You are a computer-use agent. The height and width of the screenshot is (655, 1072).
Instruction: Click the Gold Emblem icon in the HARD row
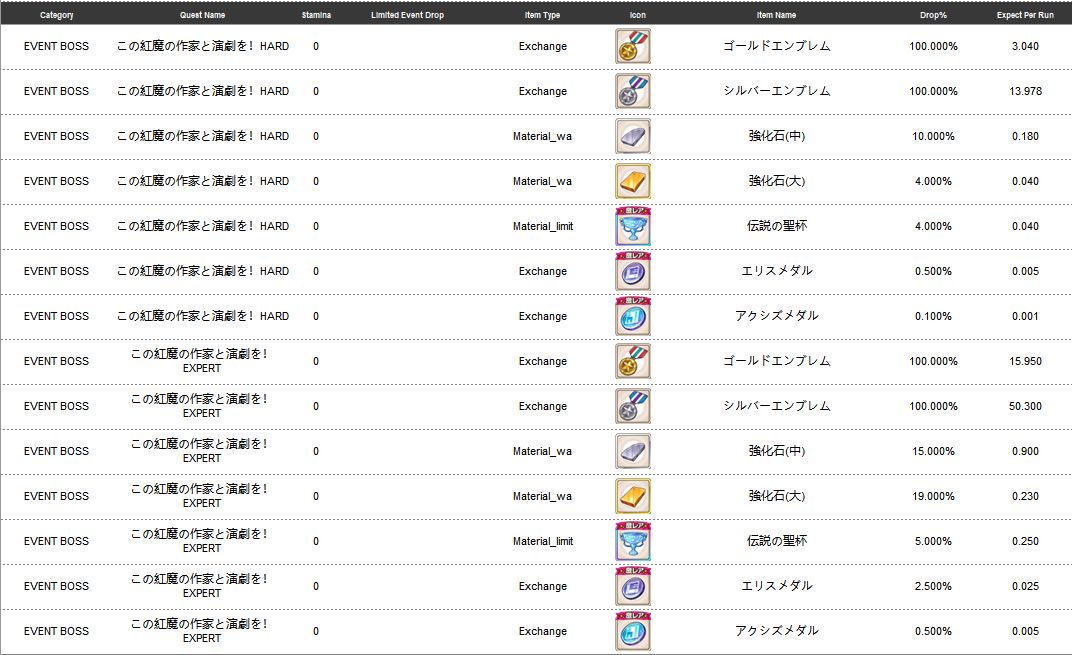tap(632, 46)
